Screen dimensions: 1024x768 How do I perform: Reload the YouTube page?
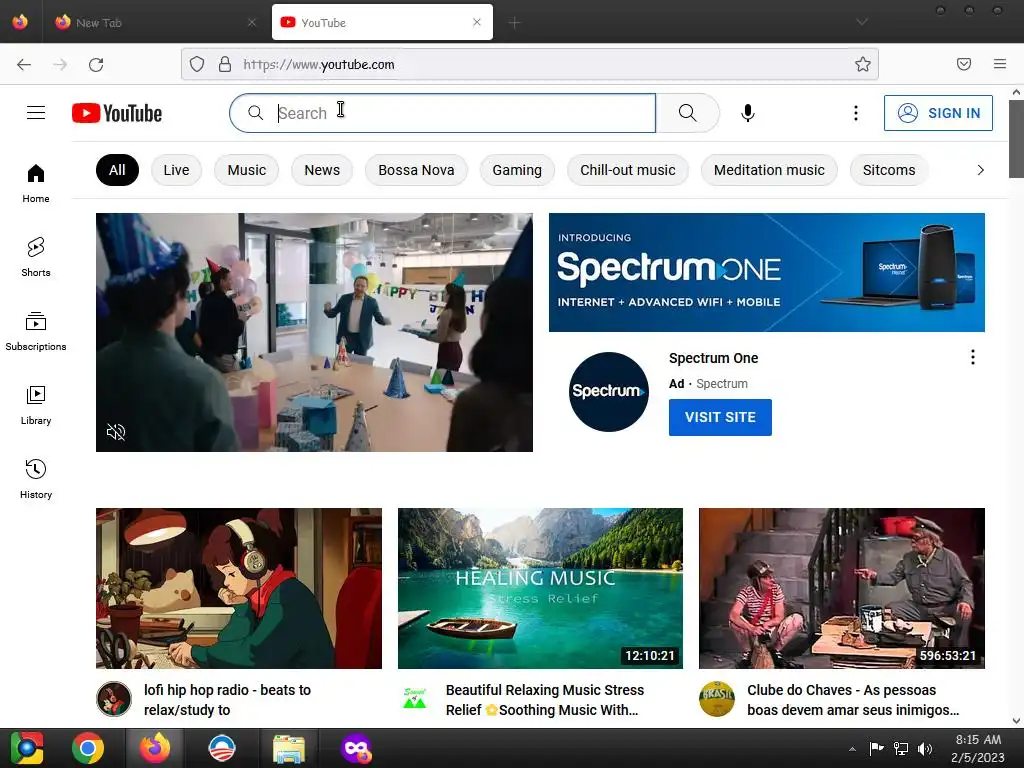[96, 64]
